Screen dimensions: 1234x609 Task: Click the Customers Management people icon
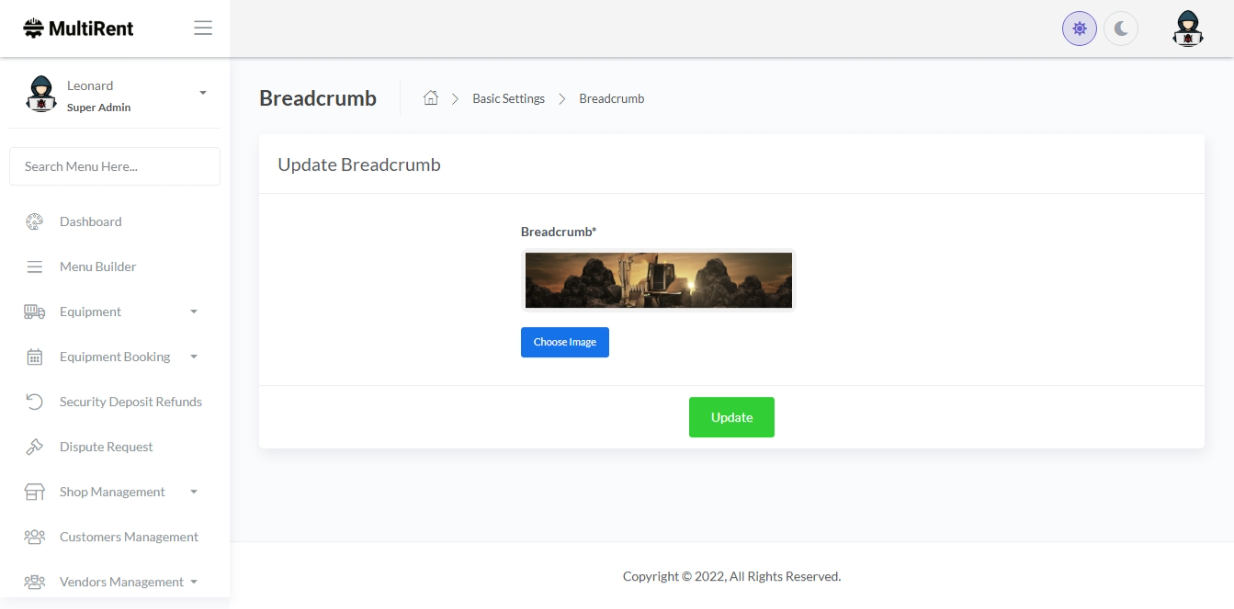click(34, 537)
